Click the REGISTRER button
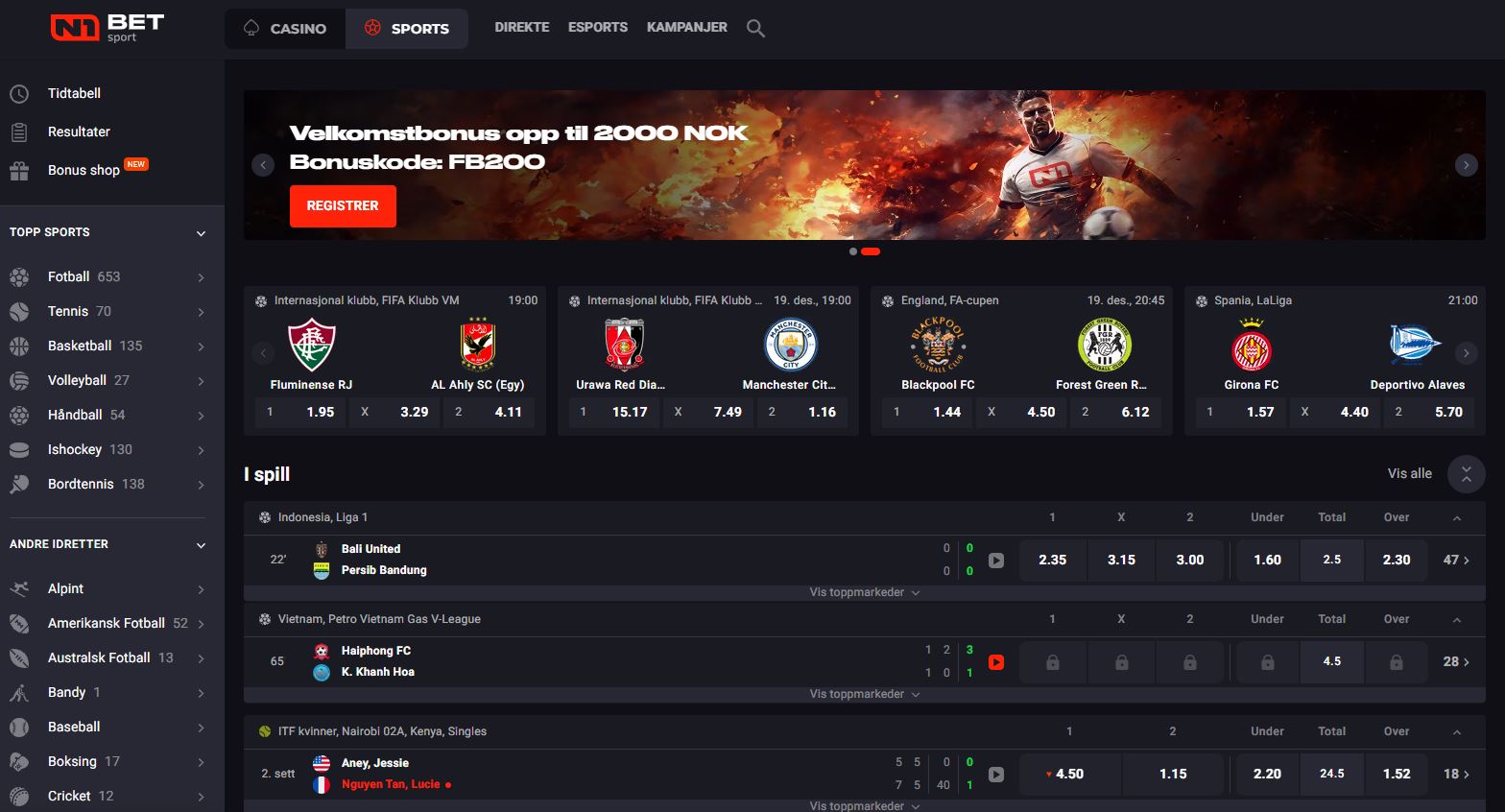Viewport: 1505px width, 812px height. (343, 206)
